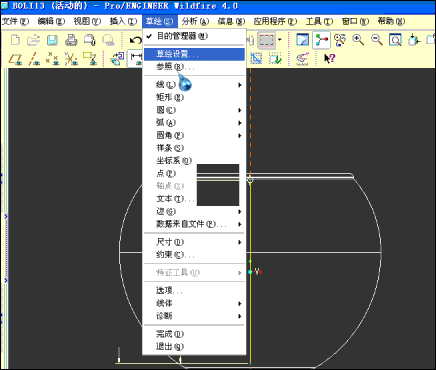The height and width of the screenshot is (370, 436).
Task: Select 样条 menu entry
Action: click(x=194, y=148)
